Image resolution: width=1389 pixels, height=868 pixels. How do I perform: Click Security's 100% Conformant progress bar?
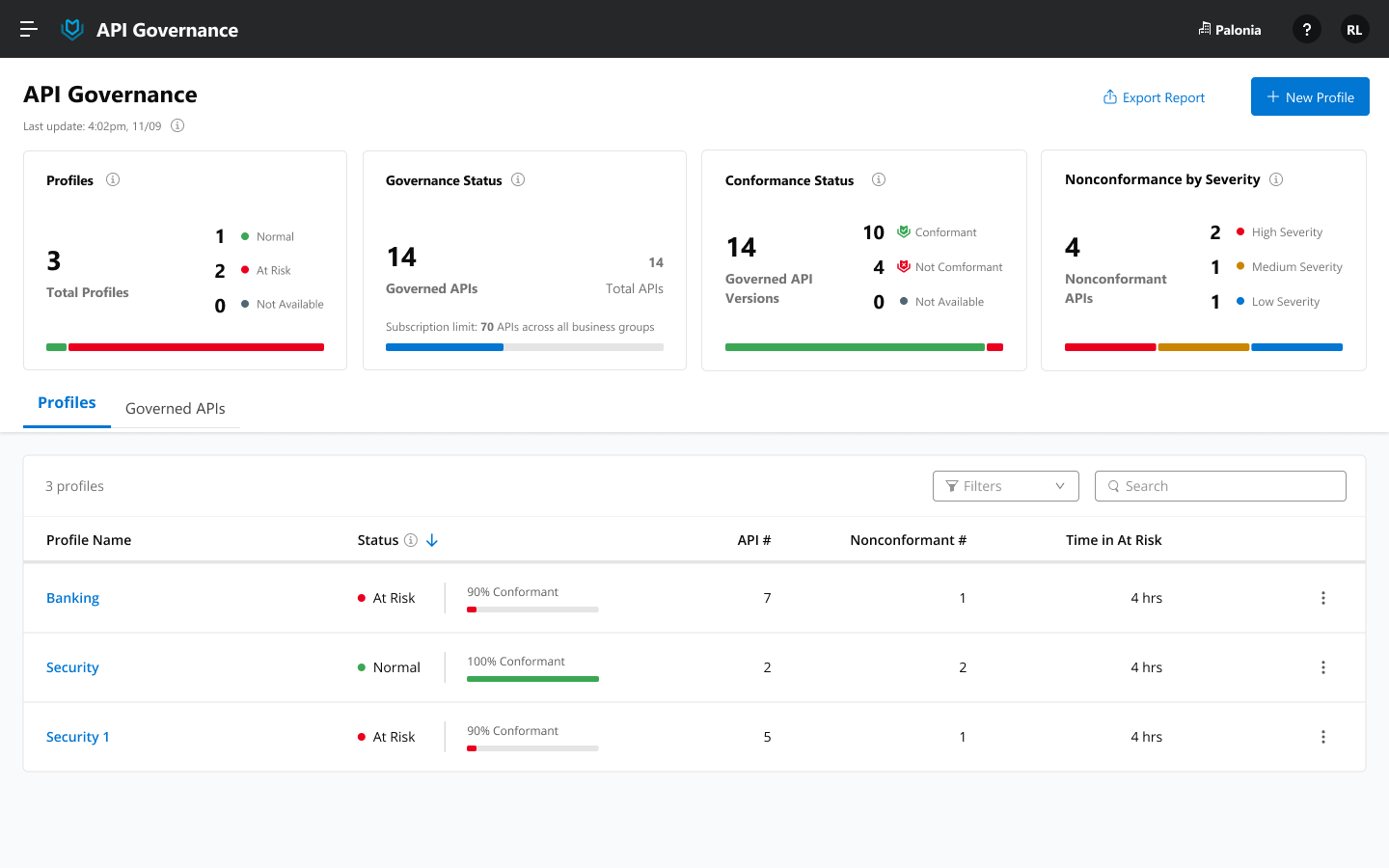[532, 679]
